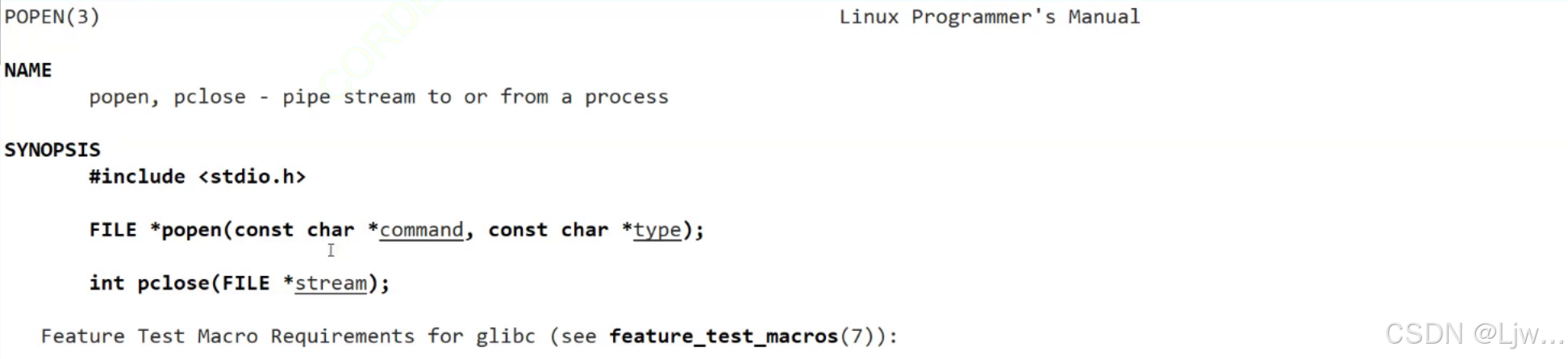Viewport: 1568px width, 359px height.
Task: Click pclose in the NAME description line
Action: (210, 98)
